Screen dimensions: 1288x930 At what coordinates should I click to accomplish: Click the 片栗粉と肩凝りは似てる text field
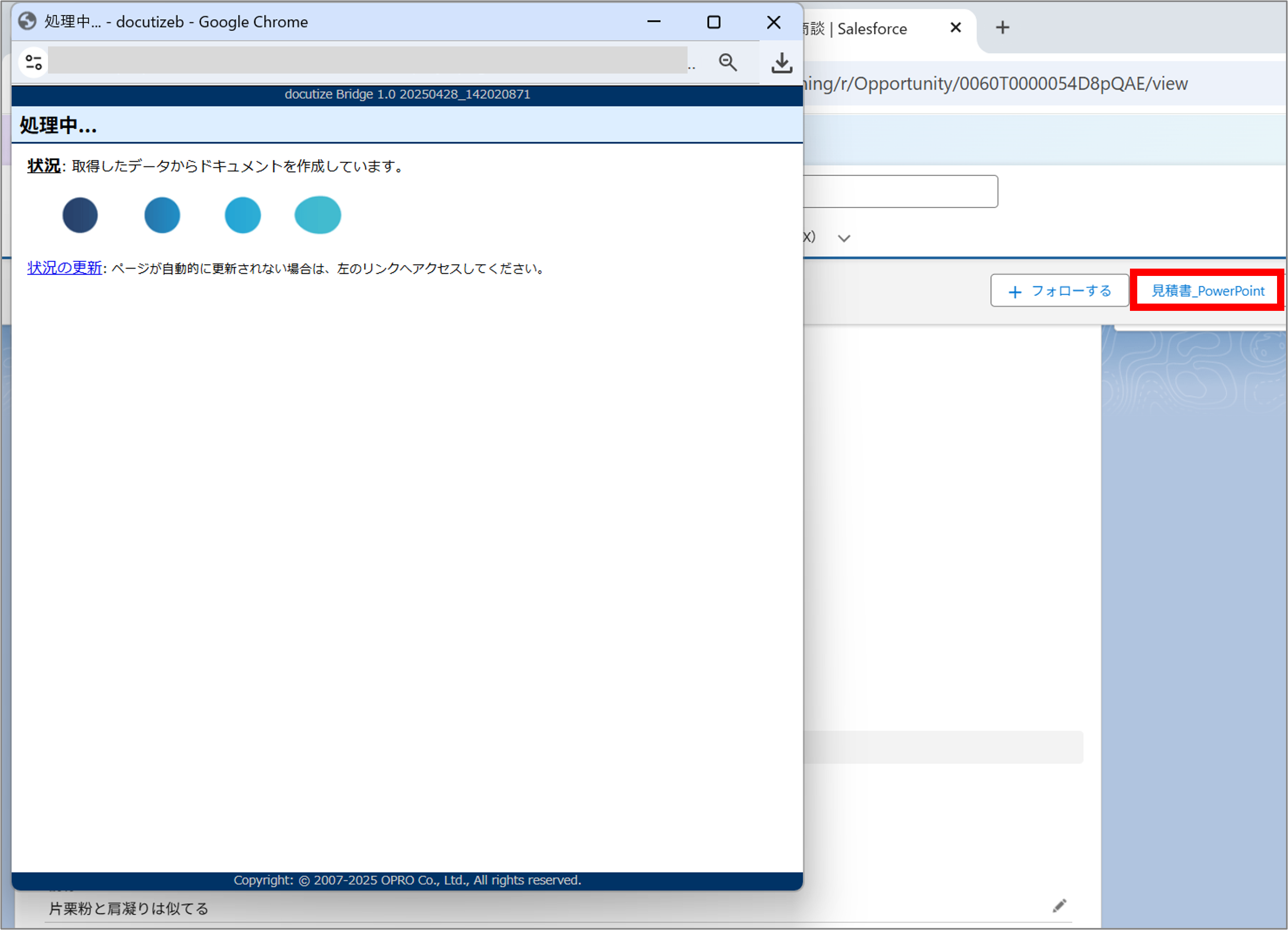click(x=129, y=909)
